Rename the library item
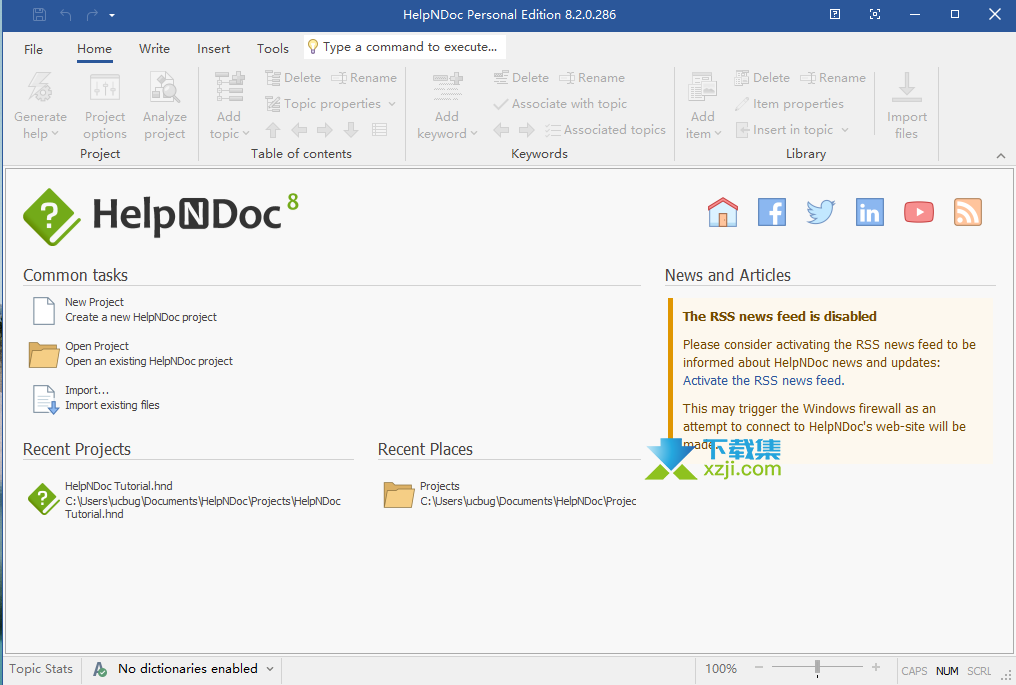This screenshot has width=1016, height=685. [833, 78]
